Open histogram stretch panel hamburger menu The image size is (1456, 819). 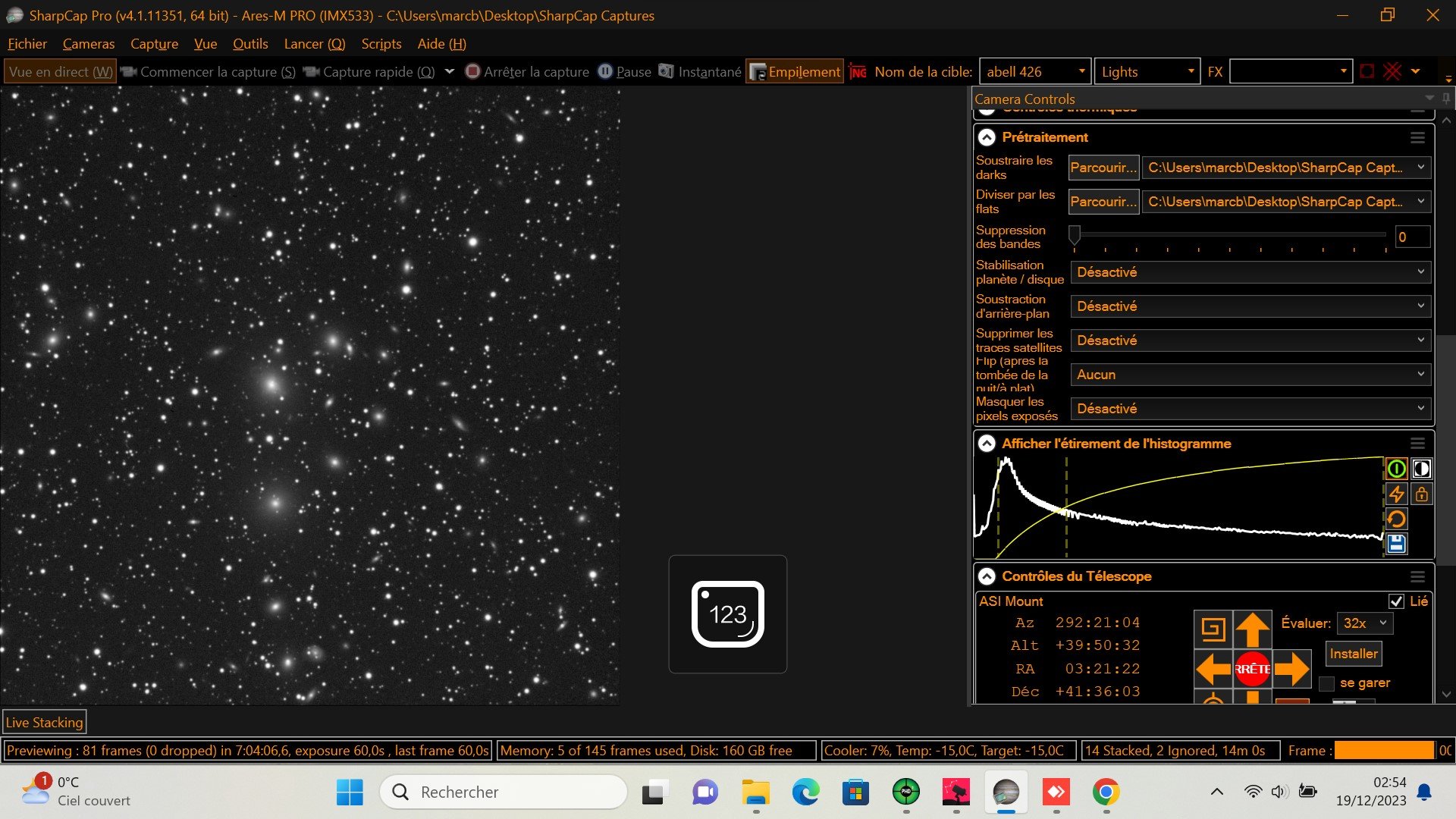click(x=1417, y=444)
